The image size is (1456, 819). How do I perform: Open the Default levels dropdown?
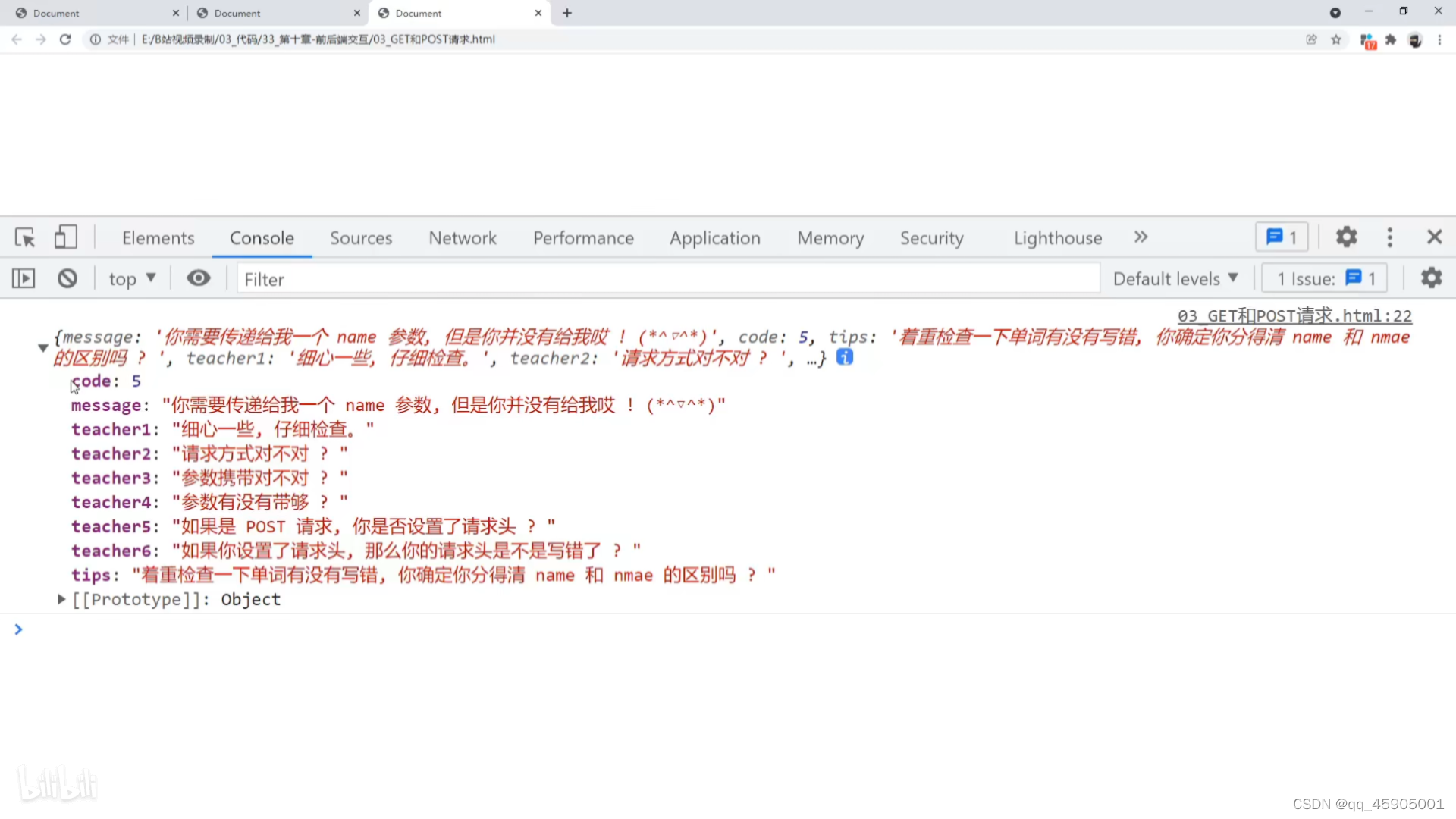(1175, 278)
